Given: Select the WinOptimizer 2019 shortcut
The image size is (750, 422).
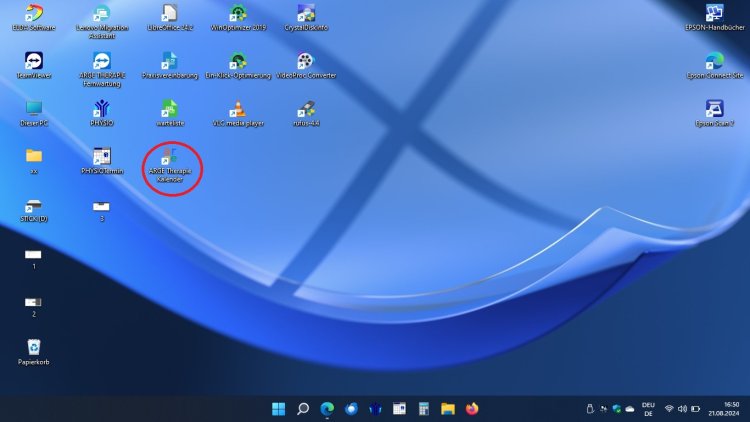Looking at the screenshot, I should (x=238, y=18).
